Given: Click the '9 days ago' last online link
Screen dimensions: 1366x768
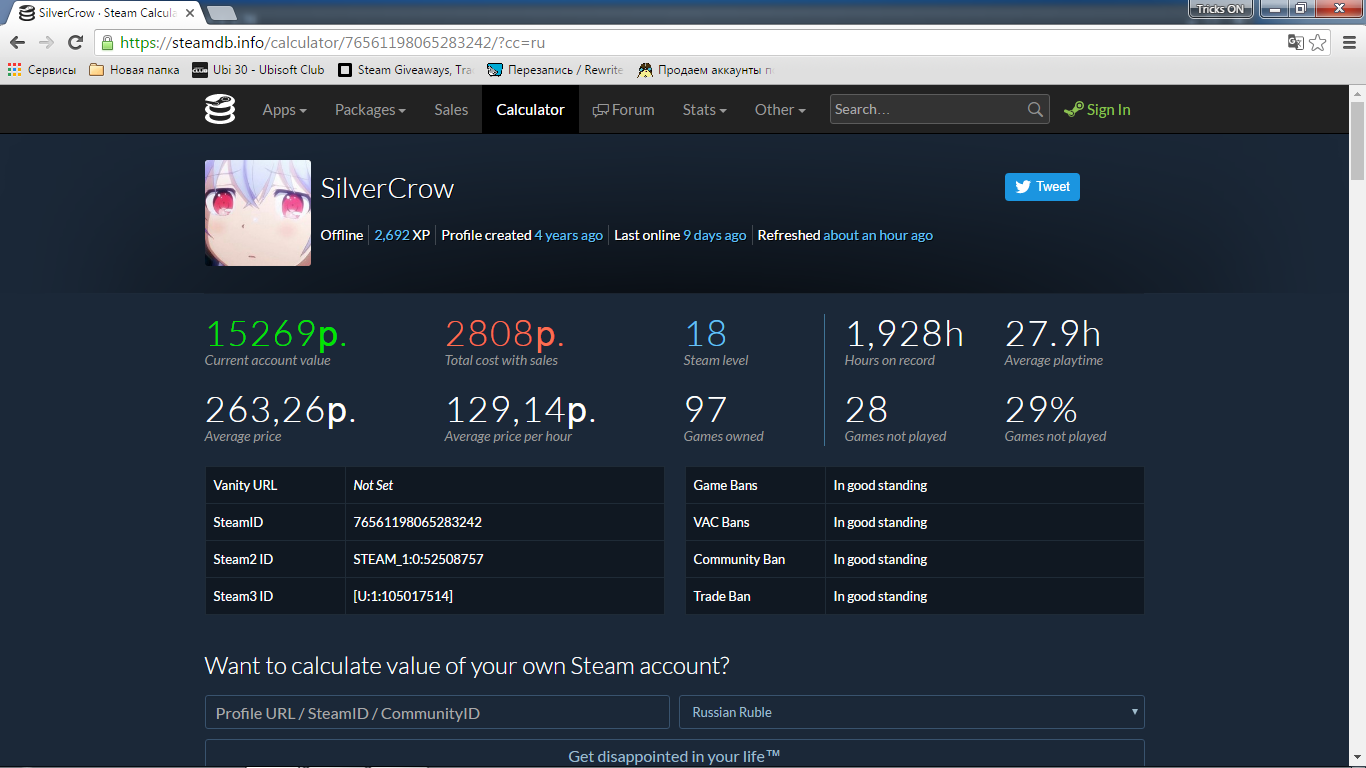Looking at the screenshot, I should (715, 235).
